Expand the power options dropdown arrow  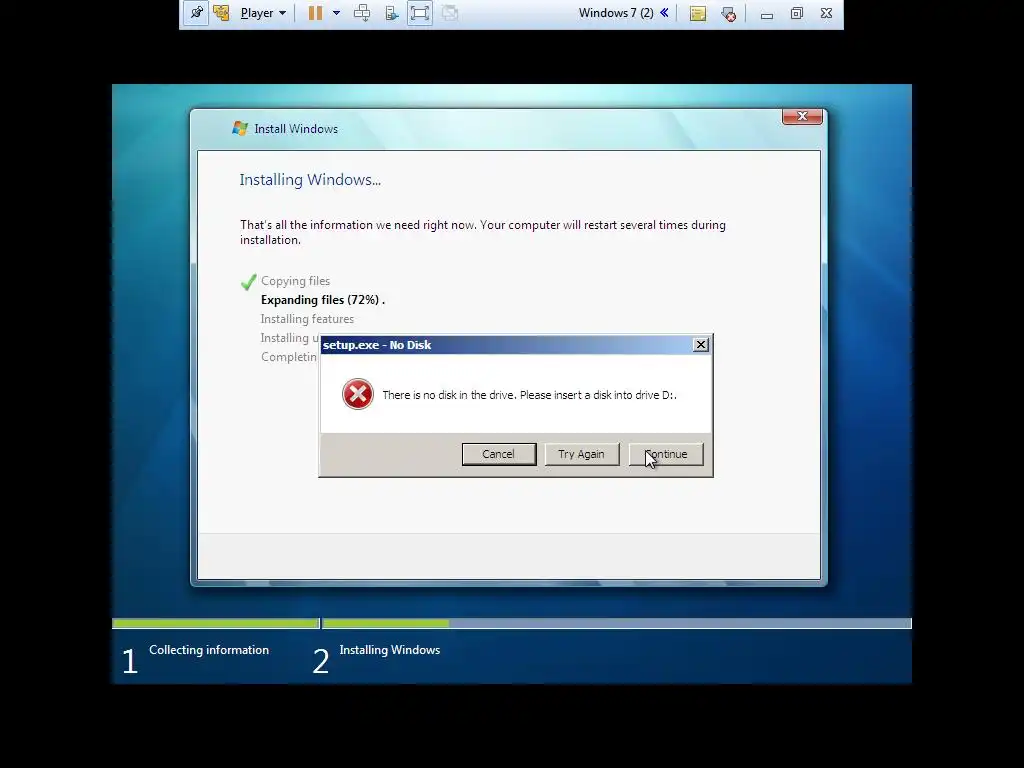336,13
